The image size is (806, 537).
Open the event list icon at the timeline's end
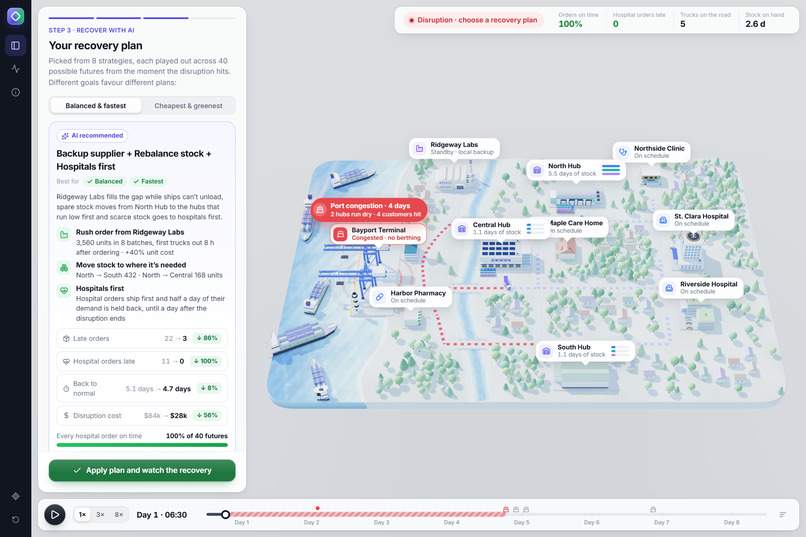click(782, 514)
